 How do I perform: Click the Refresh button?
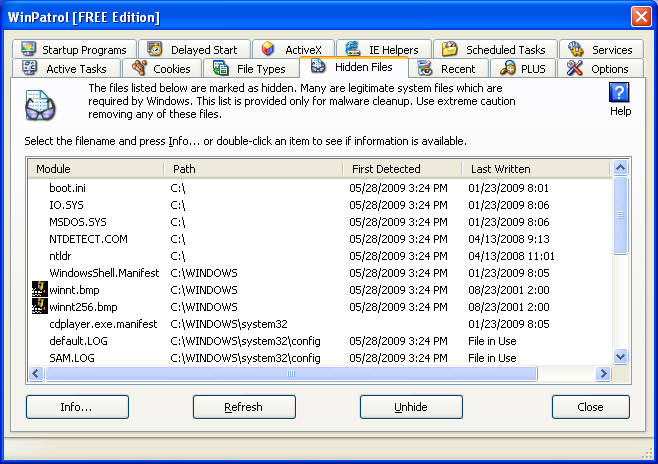(244, 407)
